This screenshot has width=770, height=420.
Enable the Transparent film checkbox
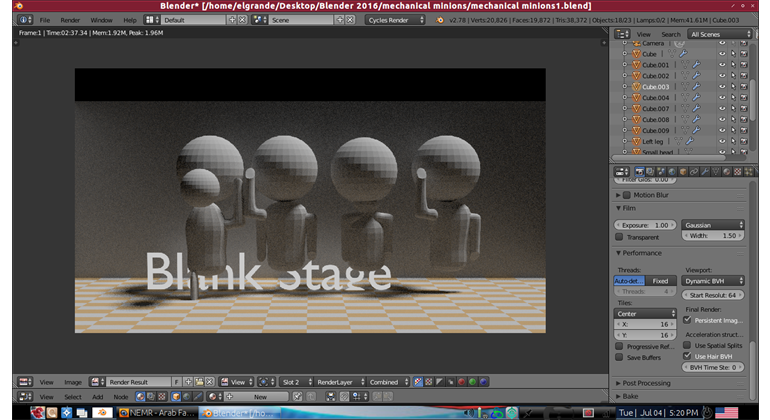(x=619, y=237)
